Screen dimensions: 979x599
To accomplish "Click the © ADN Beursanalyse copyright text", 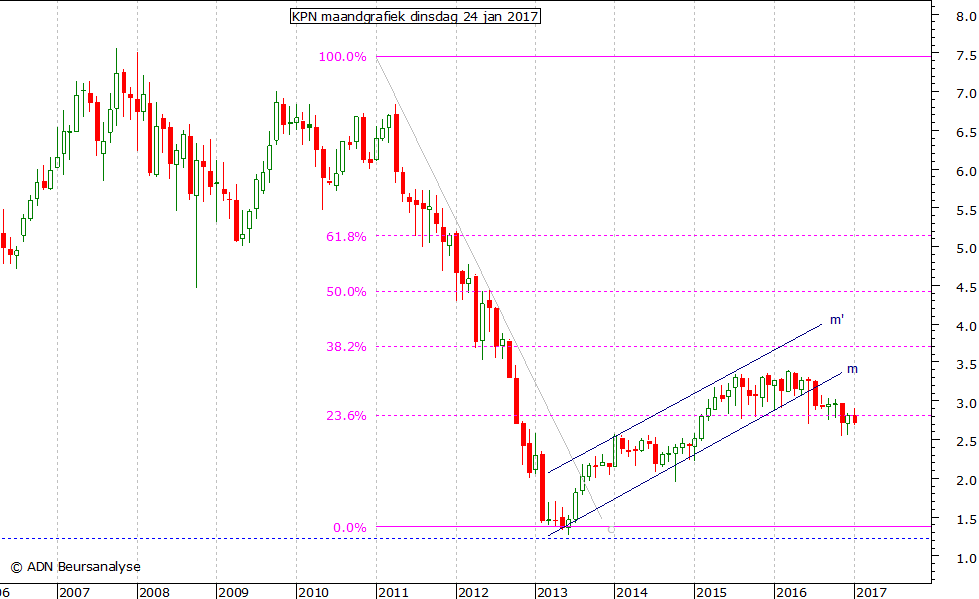I will click(76, 567).
